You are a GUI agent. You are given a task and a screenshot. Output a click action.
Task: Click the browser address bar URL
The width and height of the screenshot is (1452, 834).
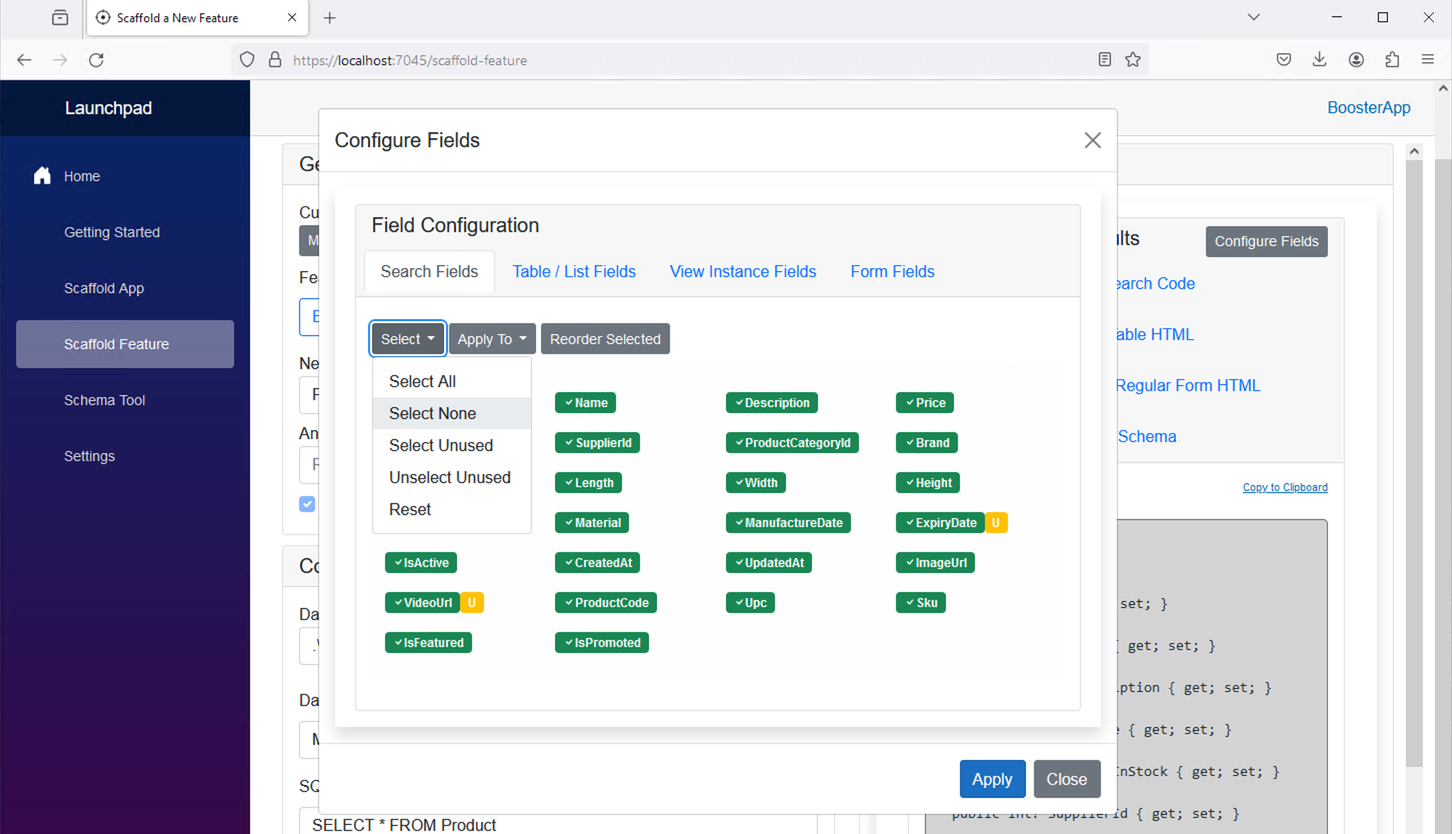(410, 60)
